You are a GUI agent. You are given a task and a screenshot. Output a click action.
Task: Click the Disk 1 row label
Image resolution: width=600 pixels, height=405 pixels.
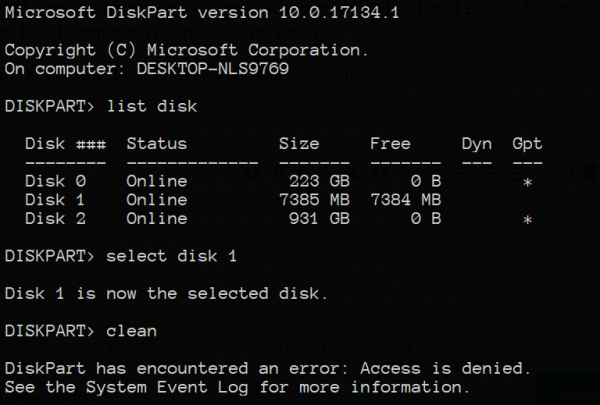55,200
